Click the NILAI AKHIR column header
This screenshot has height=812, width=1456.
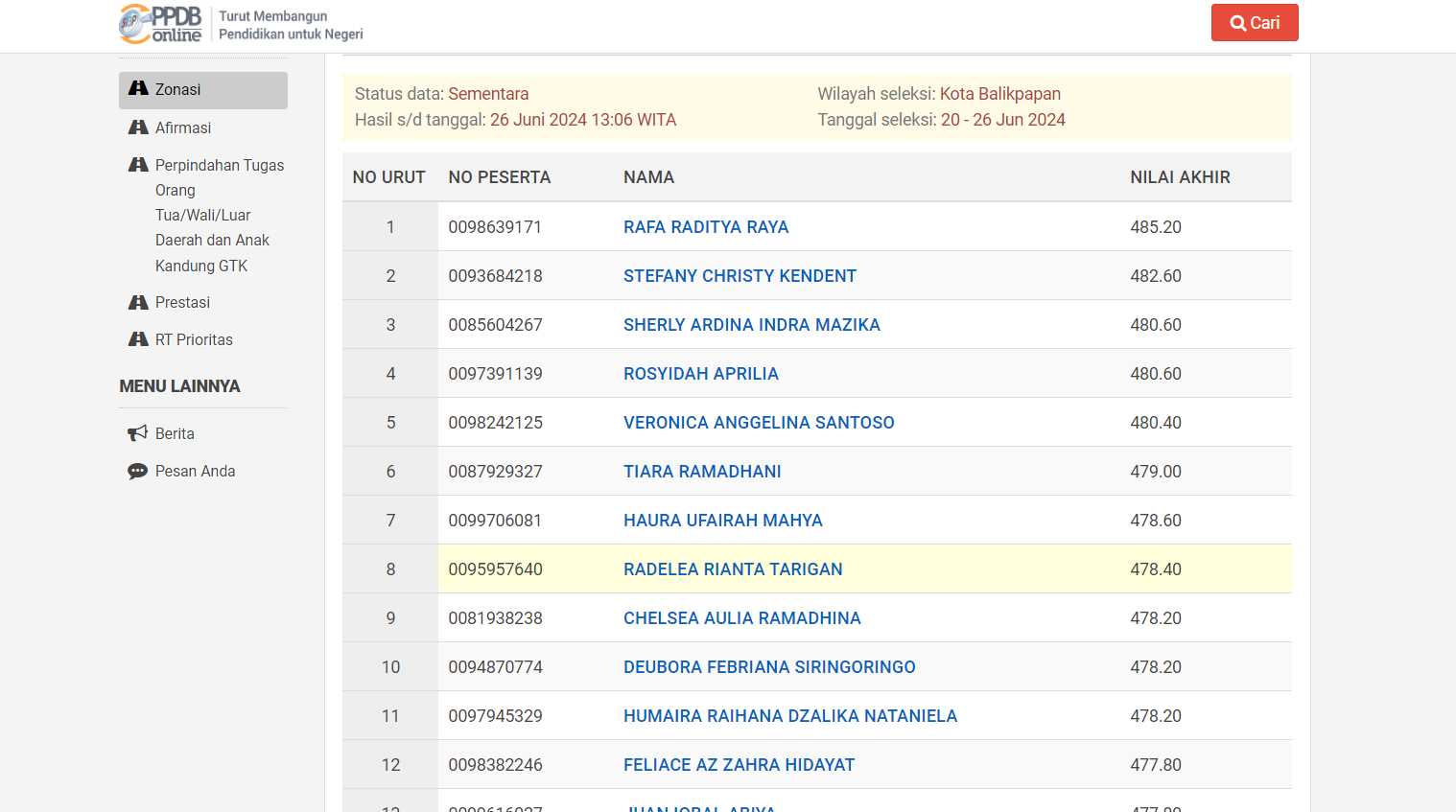click(1180, 177)
